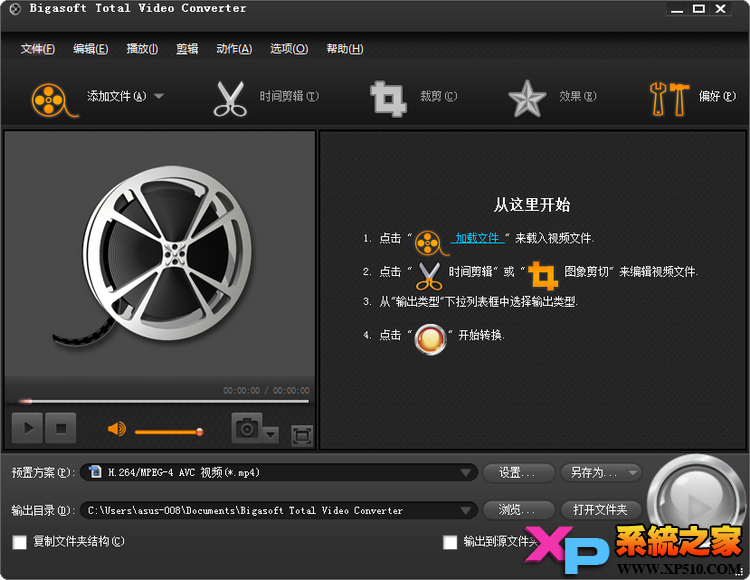Open the 动作(A) menu
Image resolution: width=750 pixels, height=580 pixels.
click(234, 49)
